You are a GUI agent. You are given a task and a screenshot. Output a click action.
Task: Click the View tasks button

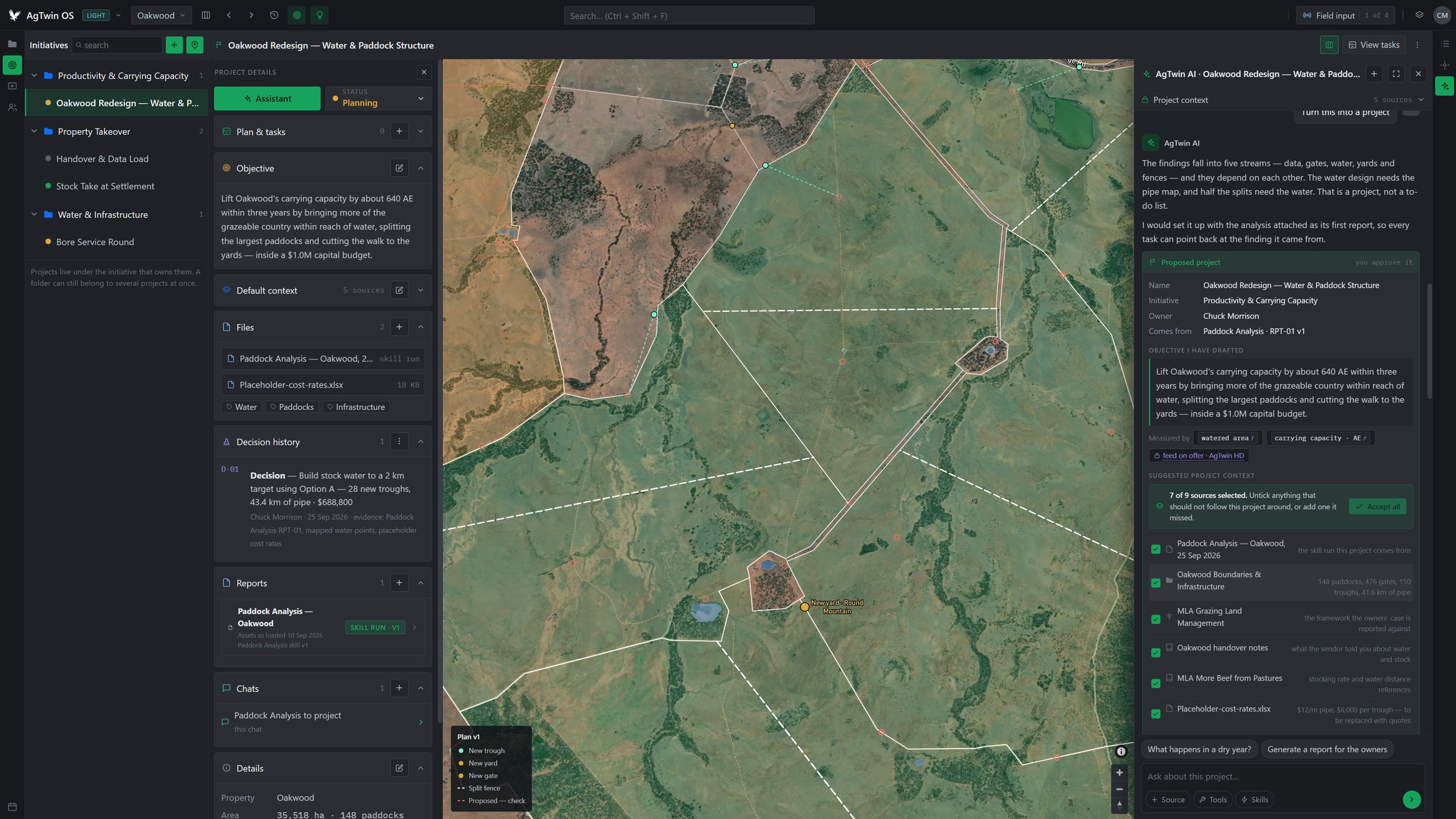[1374, 45]
